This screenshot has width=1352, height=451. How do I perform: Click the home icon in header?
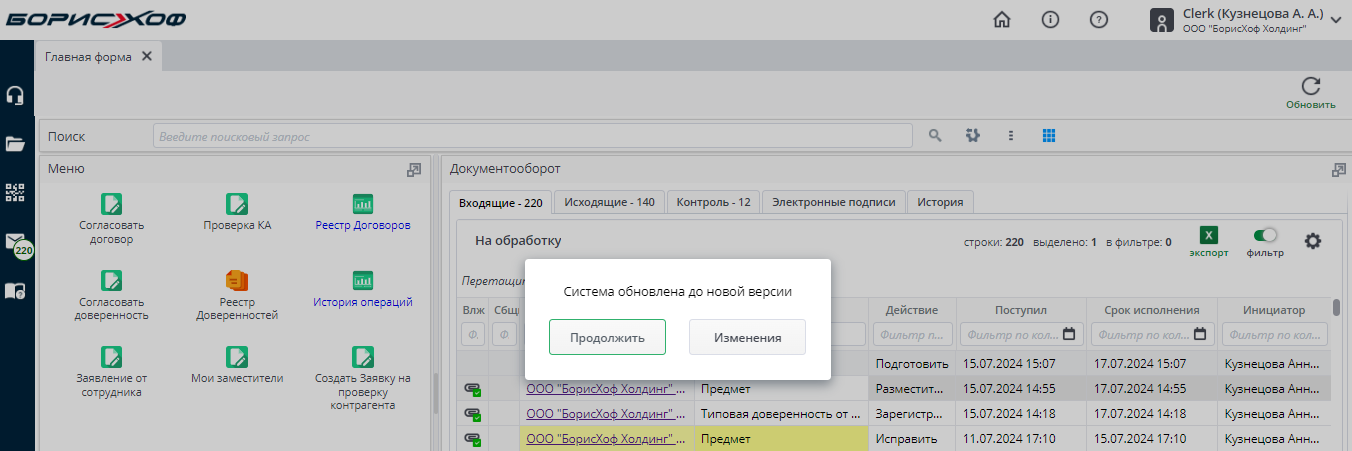click(x=1001, y=20)
